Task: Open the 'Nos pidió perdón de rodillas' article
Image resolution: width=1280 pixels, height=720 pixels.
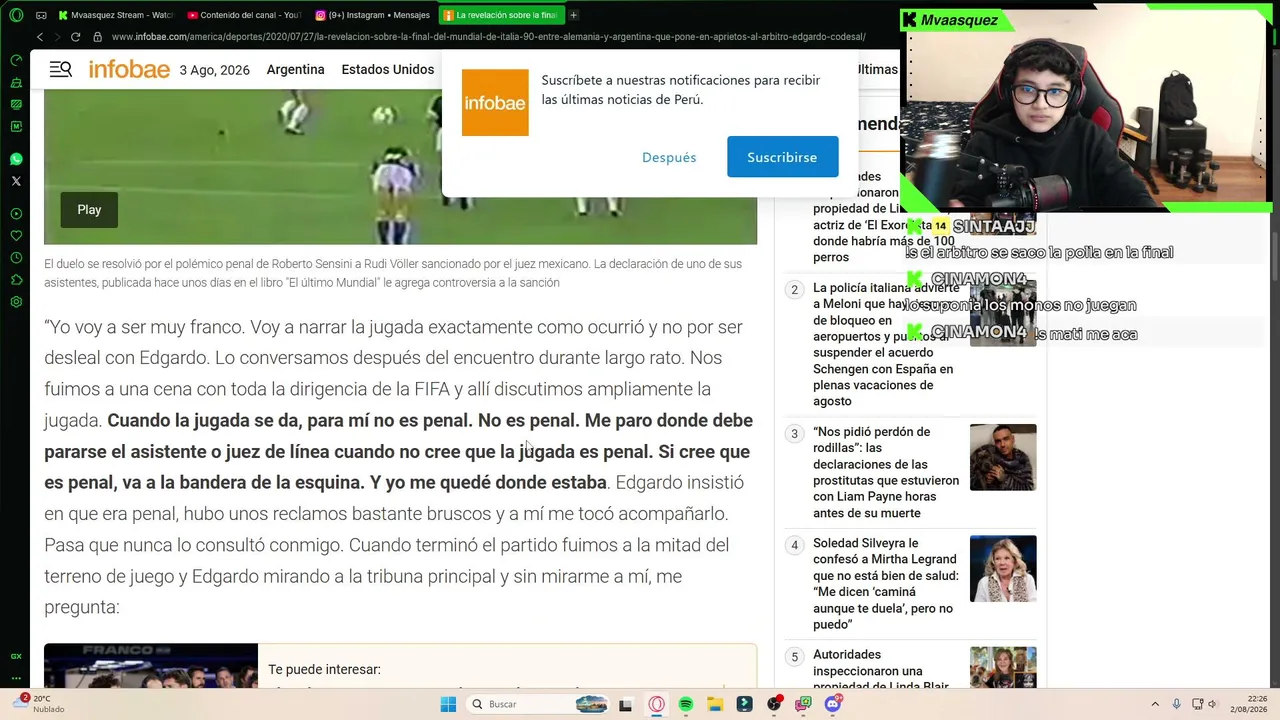Action: pos(886,472)
